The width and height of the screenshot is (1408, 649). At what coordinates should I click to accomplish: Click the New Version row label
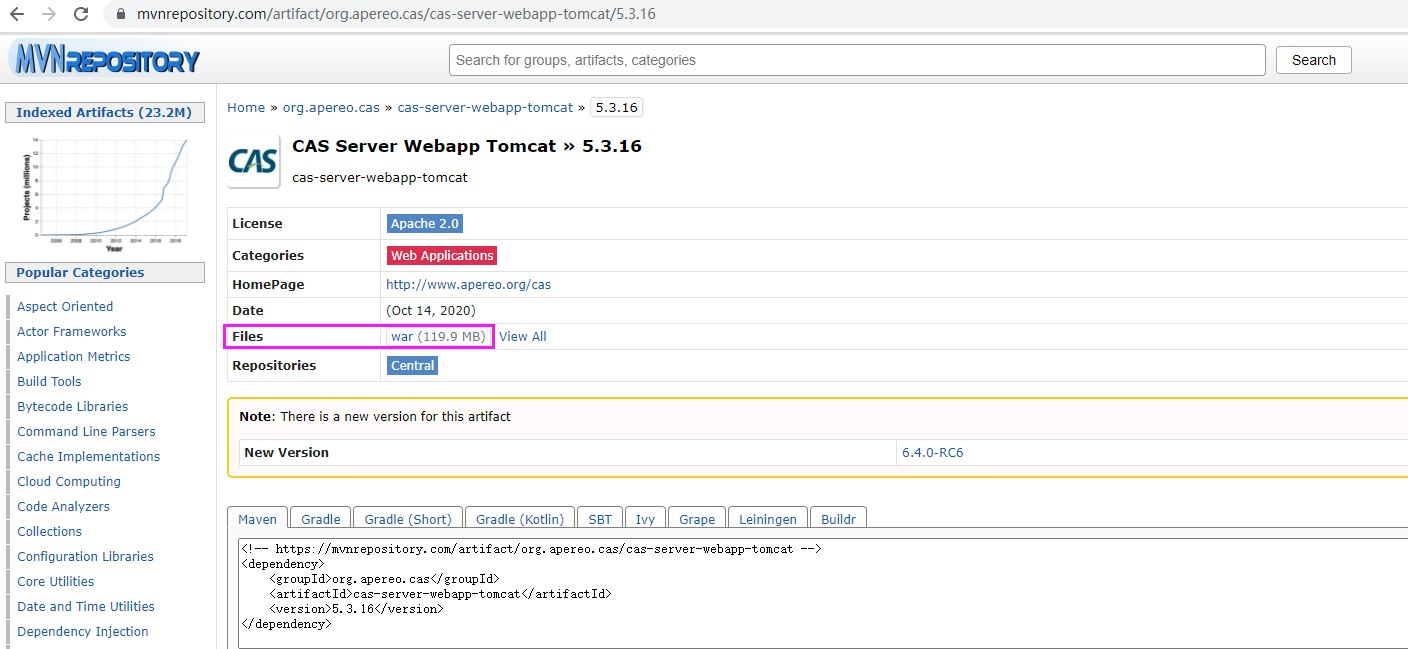click(286, 453)
